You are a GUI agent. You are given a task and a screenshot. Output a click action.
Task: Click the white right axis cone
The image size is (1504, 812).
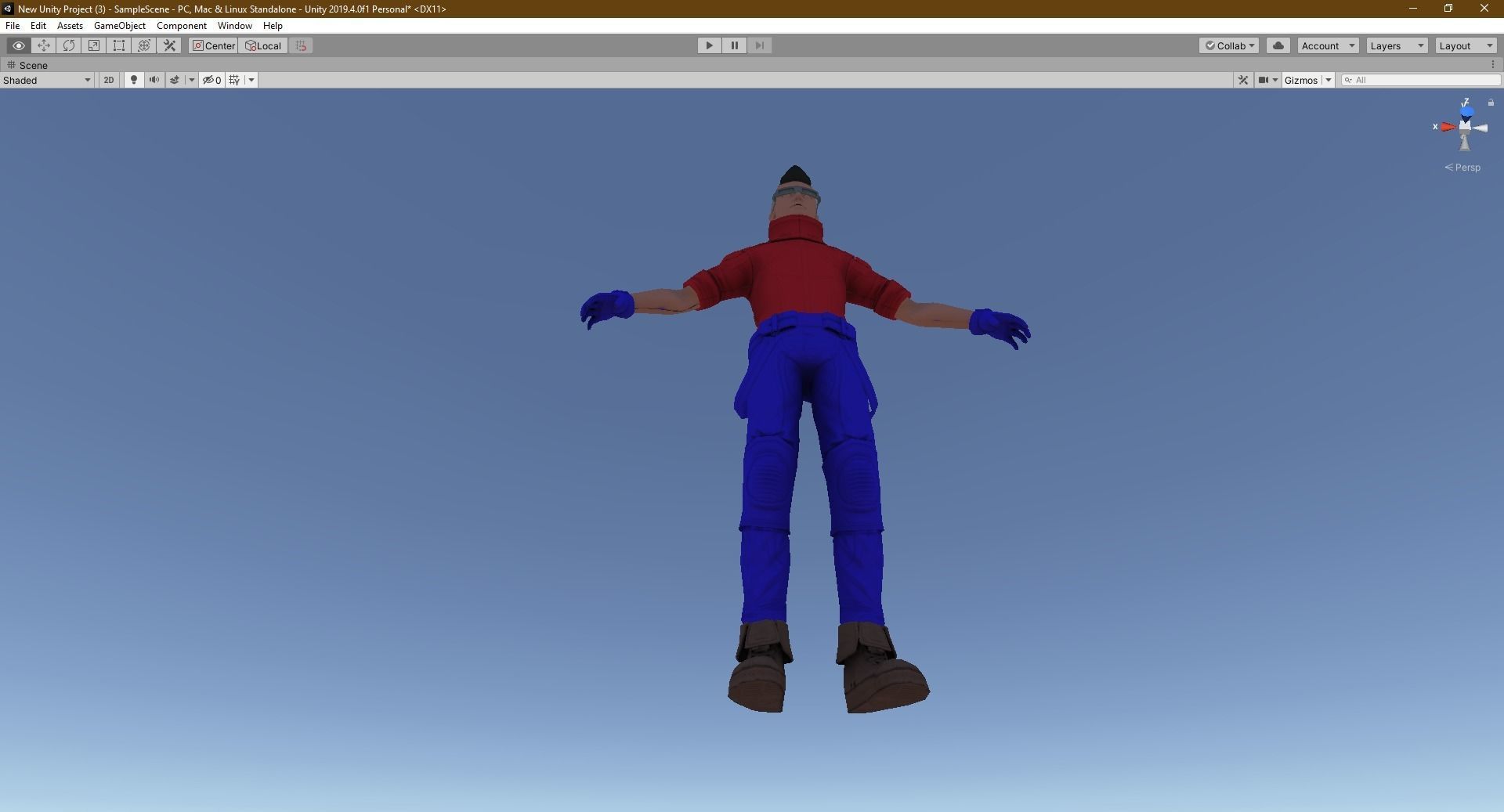[1480, 128]
